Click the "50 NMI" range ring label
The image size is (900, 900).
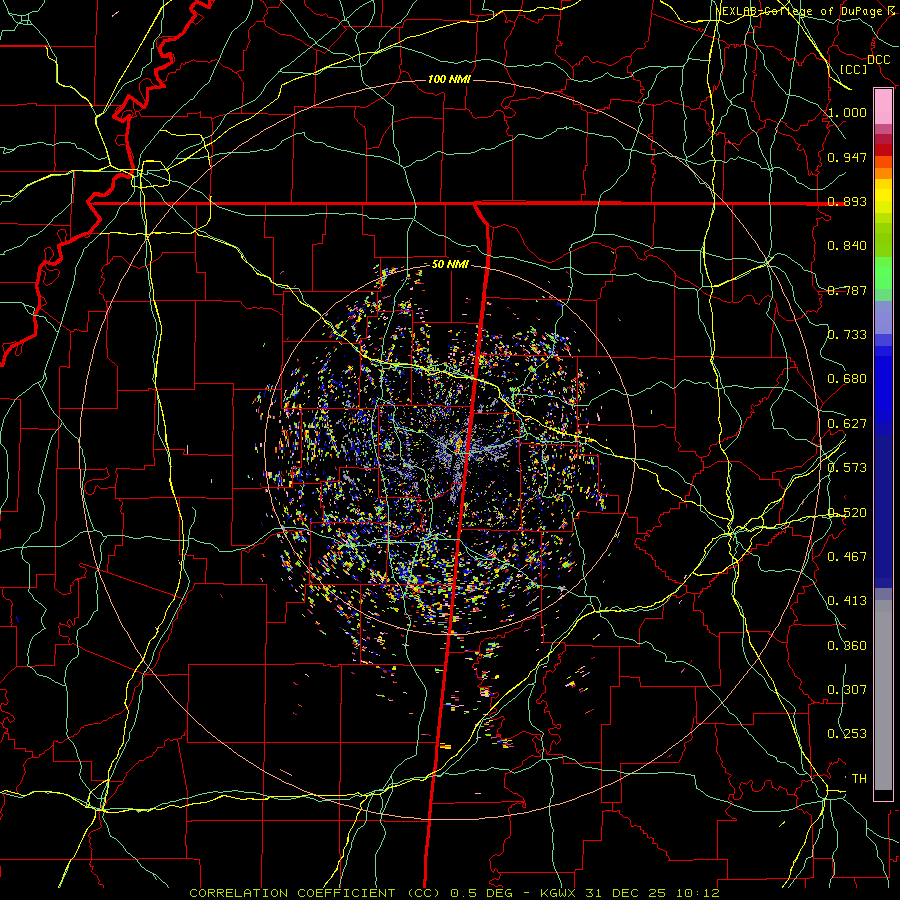coord(450,265)
